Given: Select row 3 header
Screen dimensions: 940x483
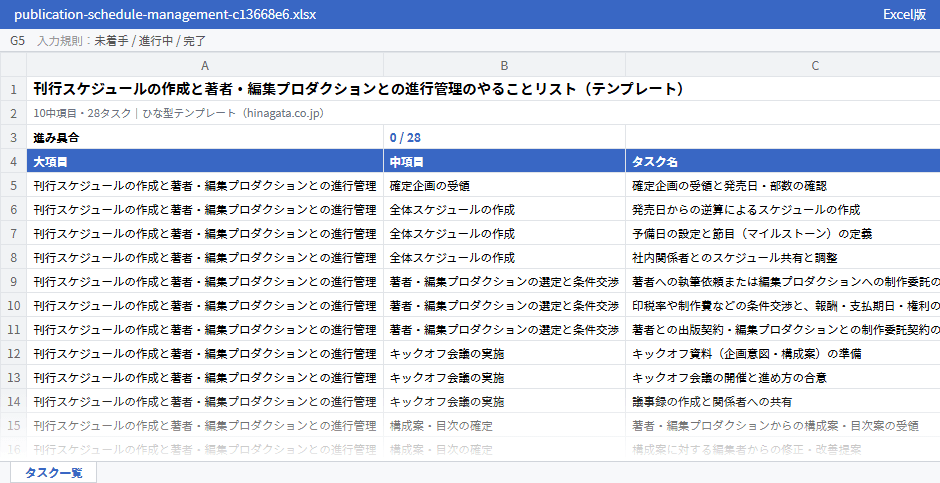Looking at the screenshot, I should pos(13,137).
